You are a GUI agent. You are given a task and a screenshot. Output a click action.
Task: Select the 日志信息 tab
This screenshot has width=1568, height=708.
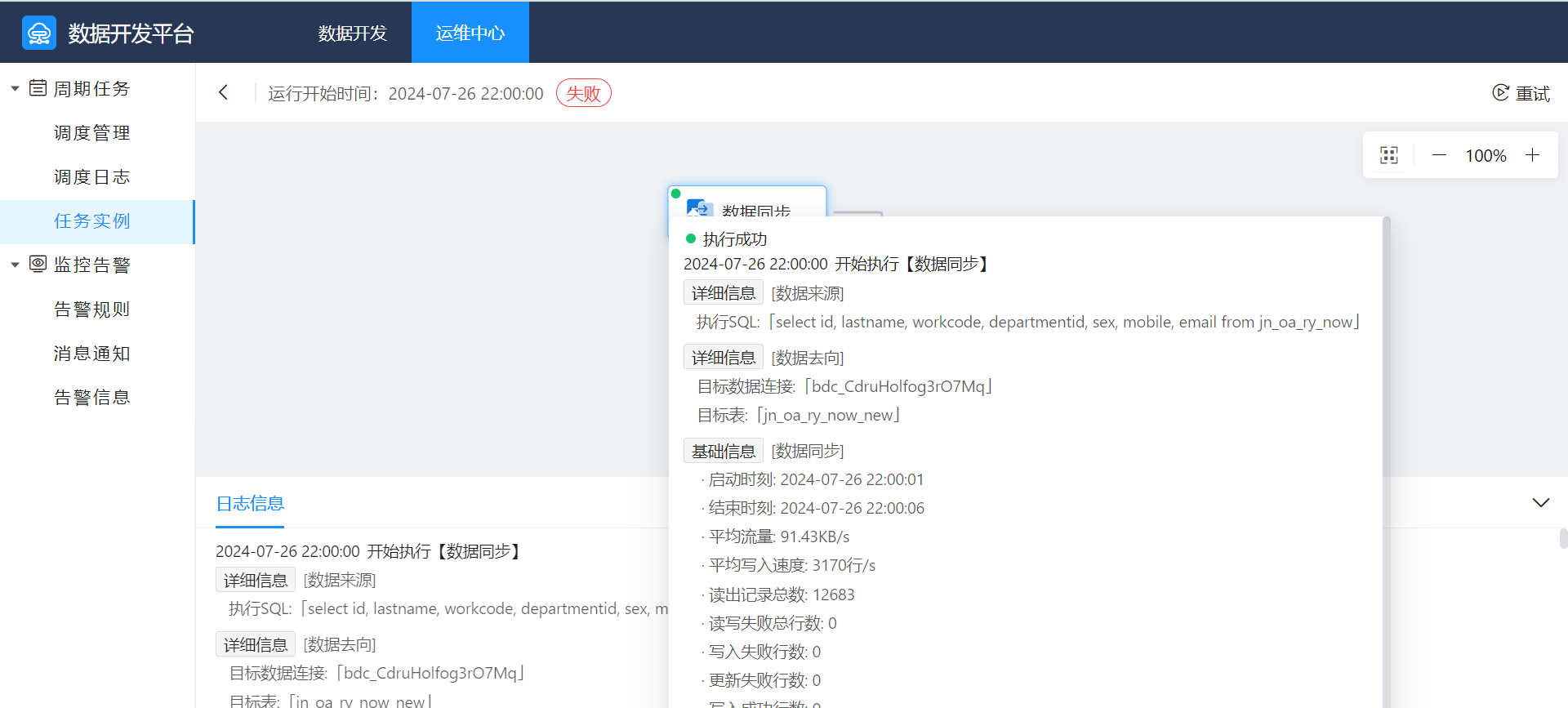pyautogui.click(x=250, y=504)
